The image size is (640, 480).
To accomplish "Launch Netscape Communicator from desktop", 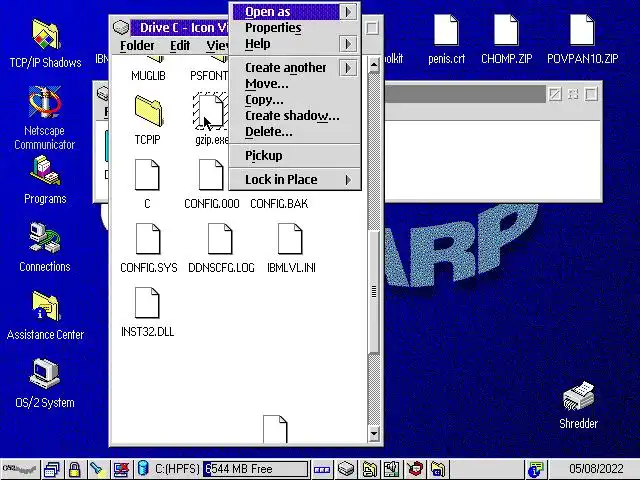I will (x=45, y=102).
